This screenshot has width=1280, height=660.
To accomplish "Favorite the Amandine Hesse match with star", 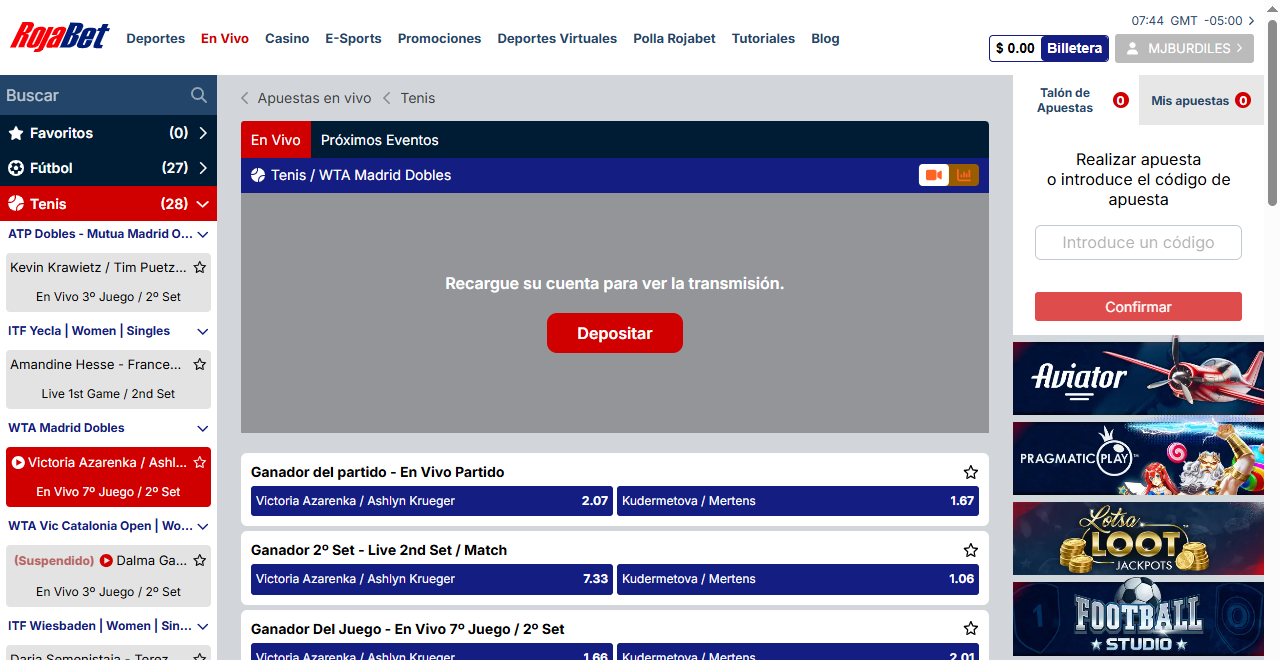I will pos(200,364).
